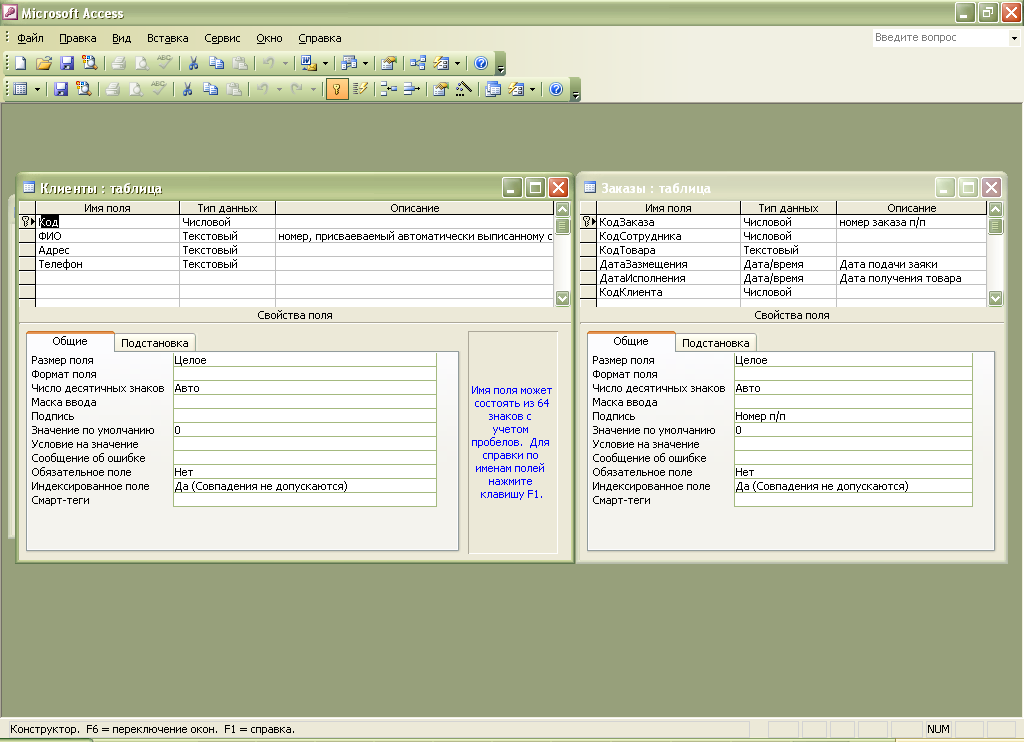Expand the View button dropdown arrow
The height and width of the screenshot is (742, 1024).
37,89
